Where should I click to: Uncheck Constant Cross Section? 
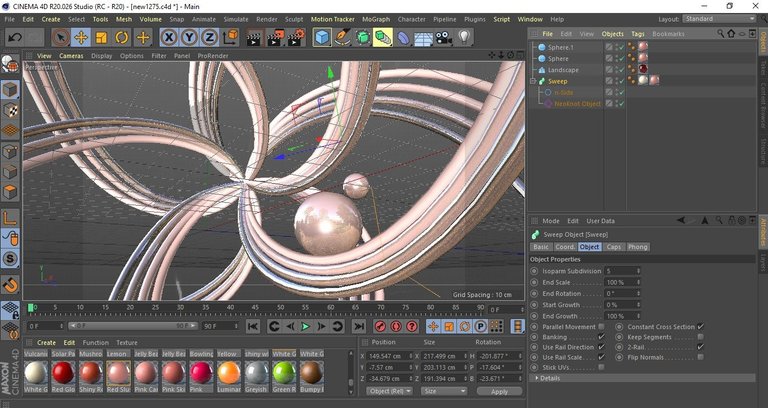click(700, 327)
